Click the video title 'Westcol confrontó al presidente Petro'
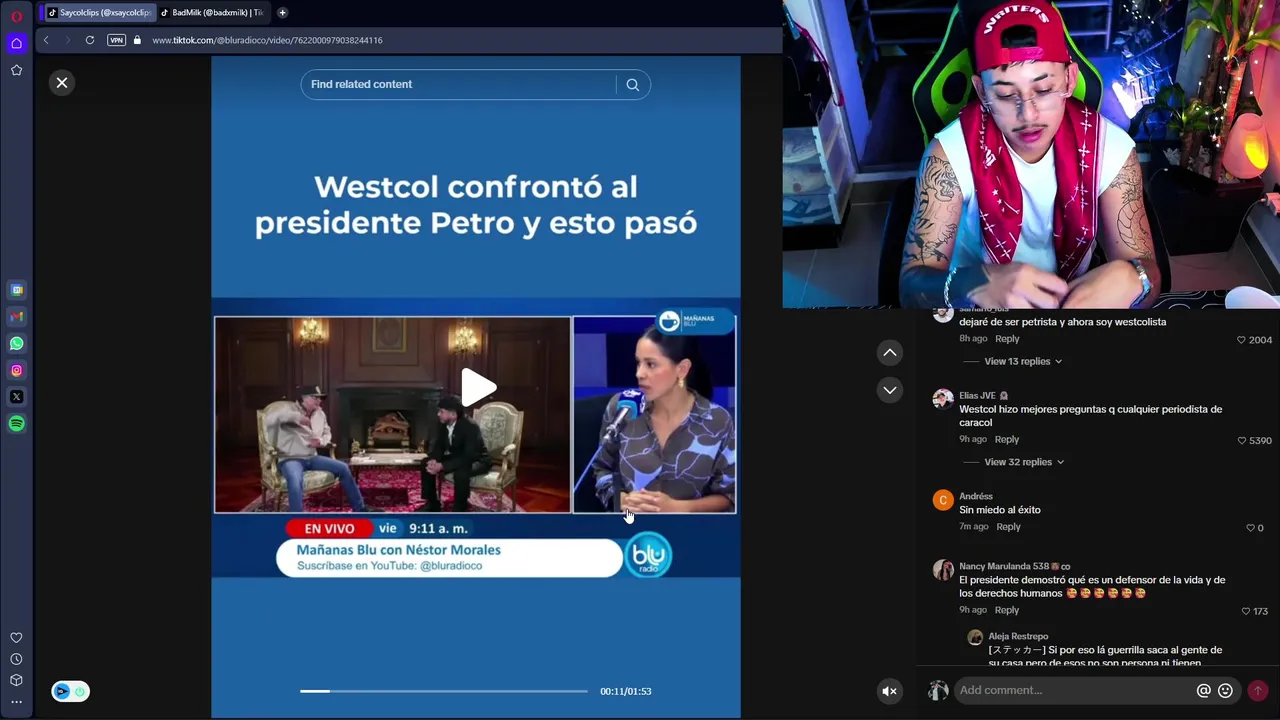 click(476, 204)
